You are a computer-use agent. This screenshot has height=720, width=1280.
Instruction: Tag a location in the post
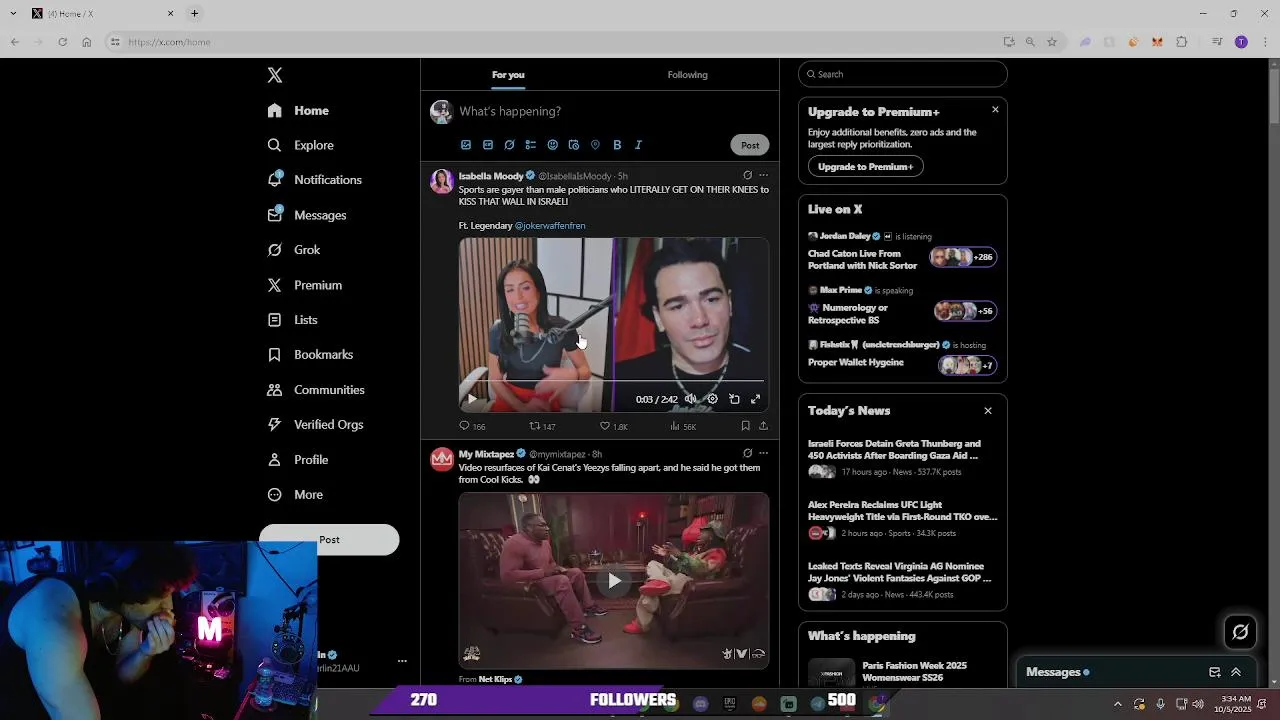coord(595,145)
